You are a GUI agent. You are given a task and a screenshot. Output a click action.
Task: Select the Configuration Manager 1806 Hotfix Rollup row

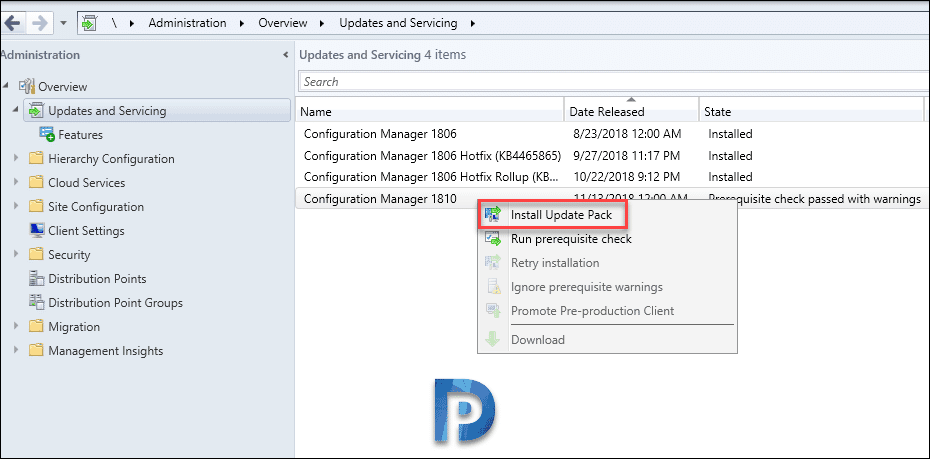pyautogui.click(x=612, y=177)
